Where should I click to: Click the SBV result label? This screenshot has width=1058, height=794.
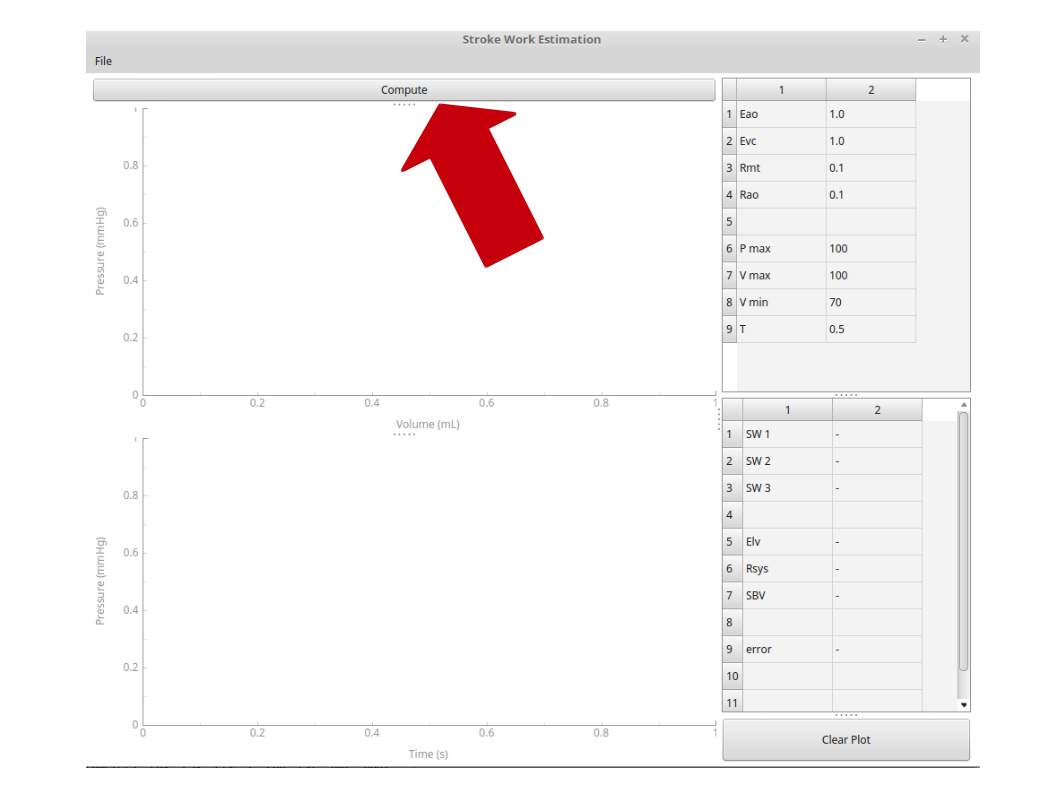point(787,596)
